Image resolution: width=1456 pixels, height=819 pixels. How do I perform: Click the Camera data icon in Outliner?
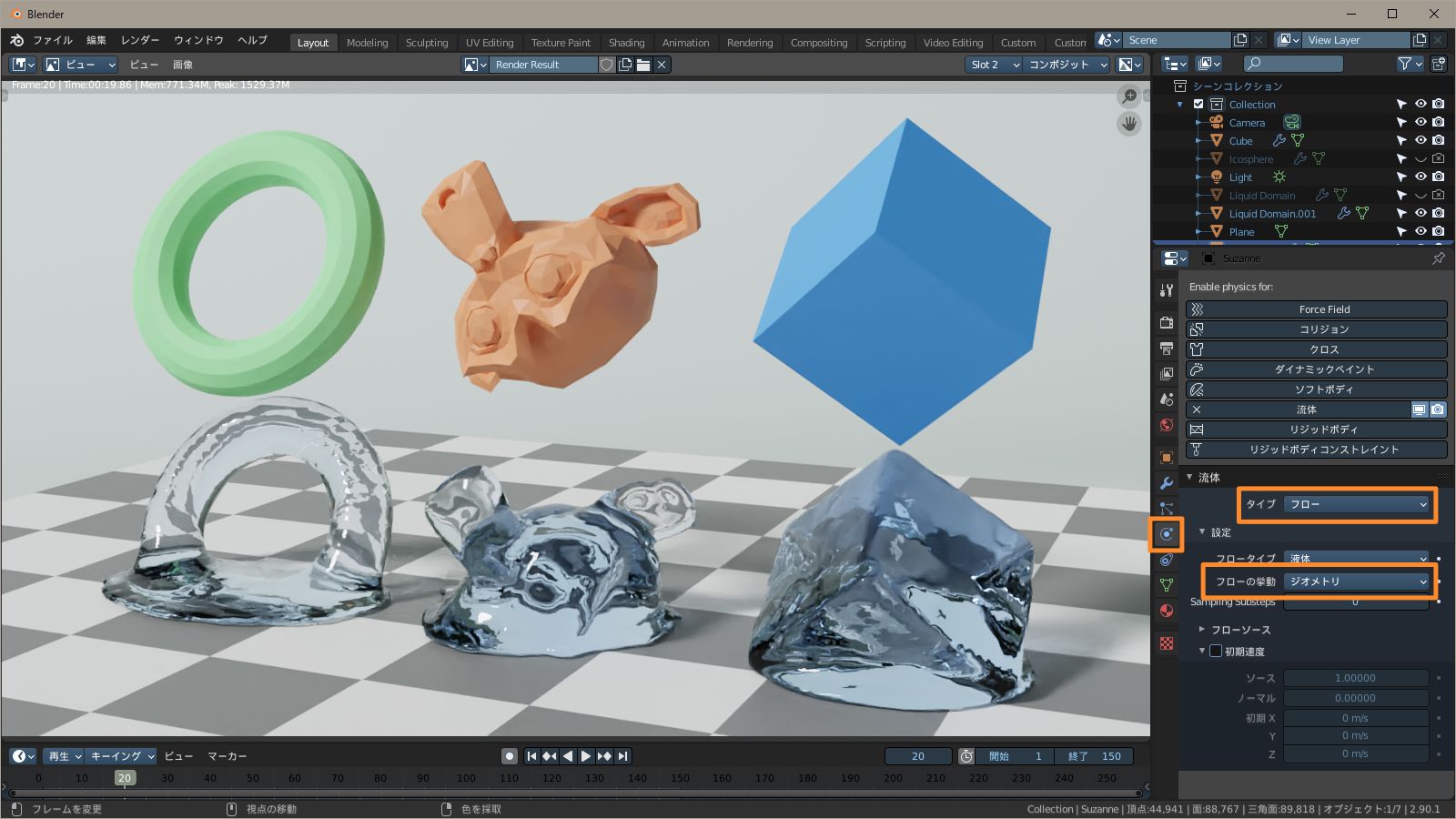tap(1292, 122)
